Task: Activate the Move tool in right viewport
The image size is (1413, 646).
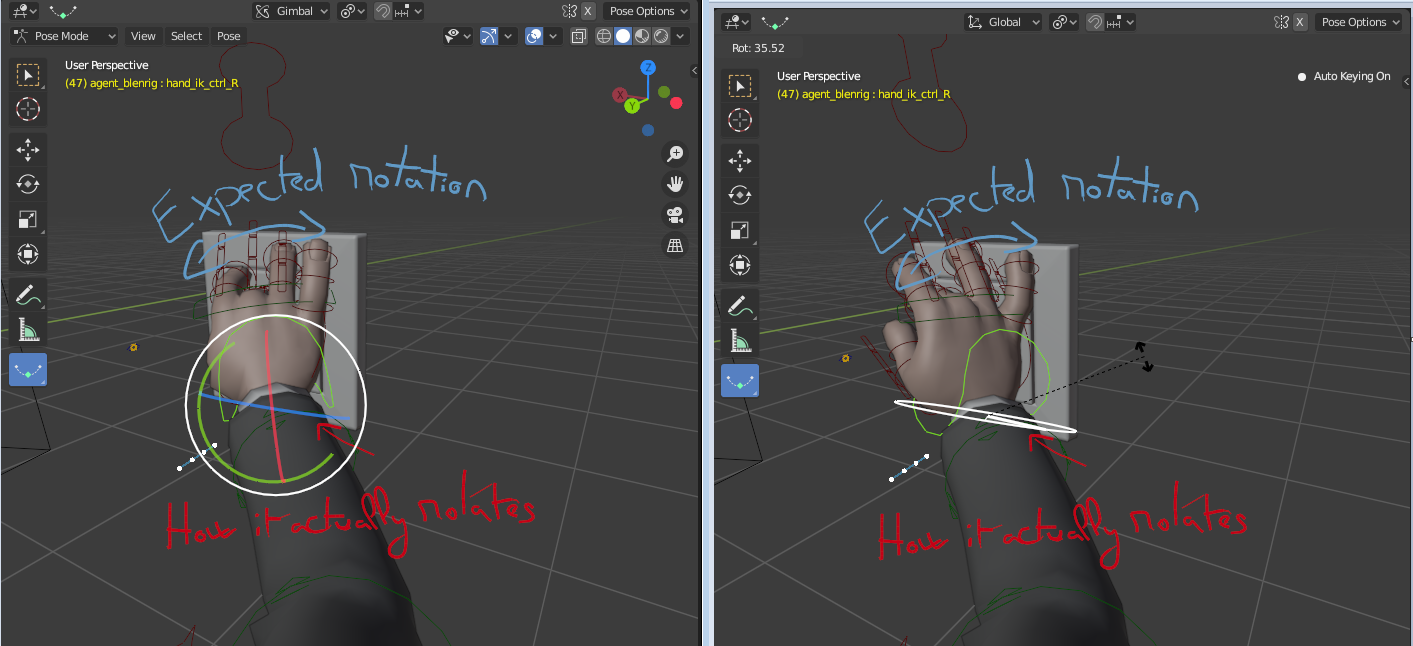Action: click(740, 162)
